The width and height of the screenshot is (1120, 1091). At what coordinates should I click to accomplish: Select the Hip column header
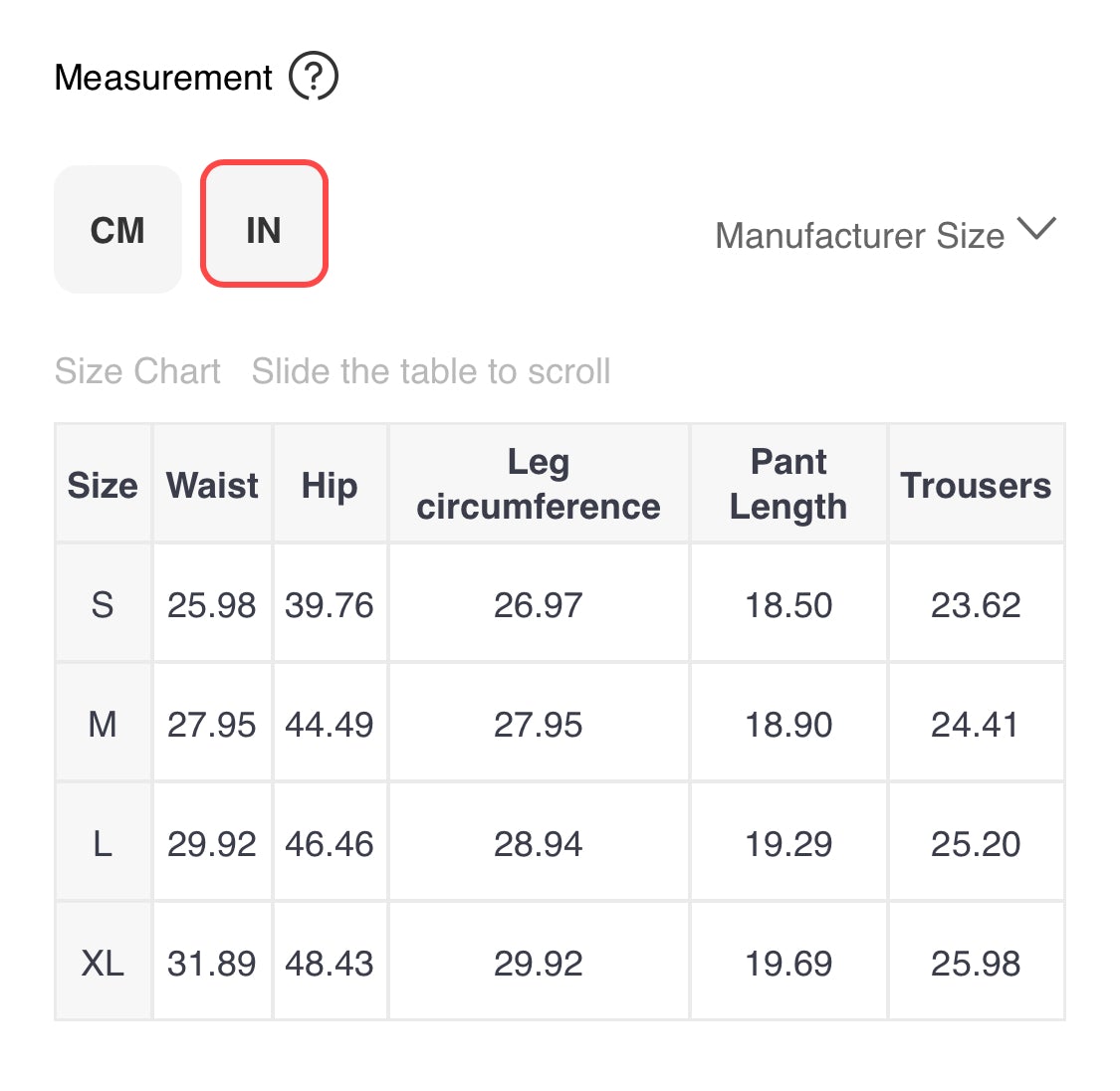(330, 485)
